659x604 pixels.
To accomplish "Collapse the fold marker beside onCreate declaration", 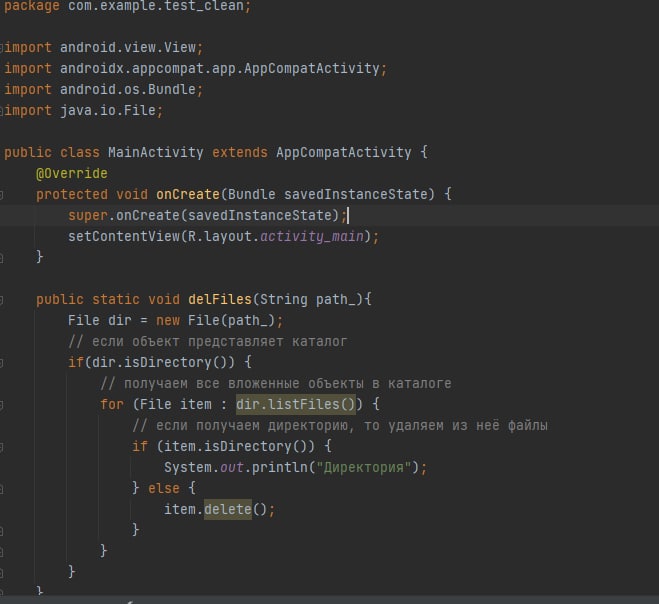I will pyautogui.click(x=1, y=195).
